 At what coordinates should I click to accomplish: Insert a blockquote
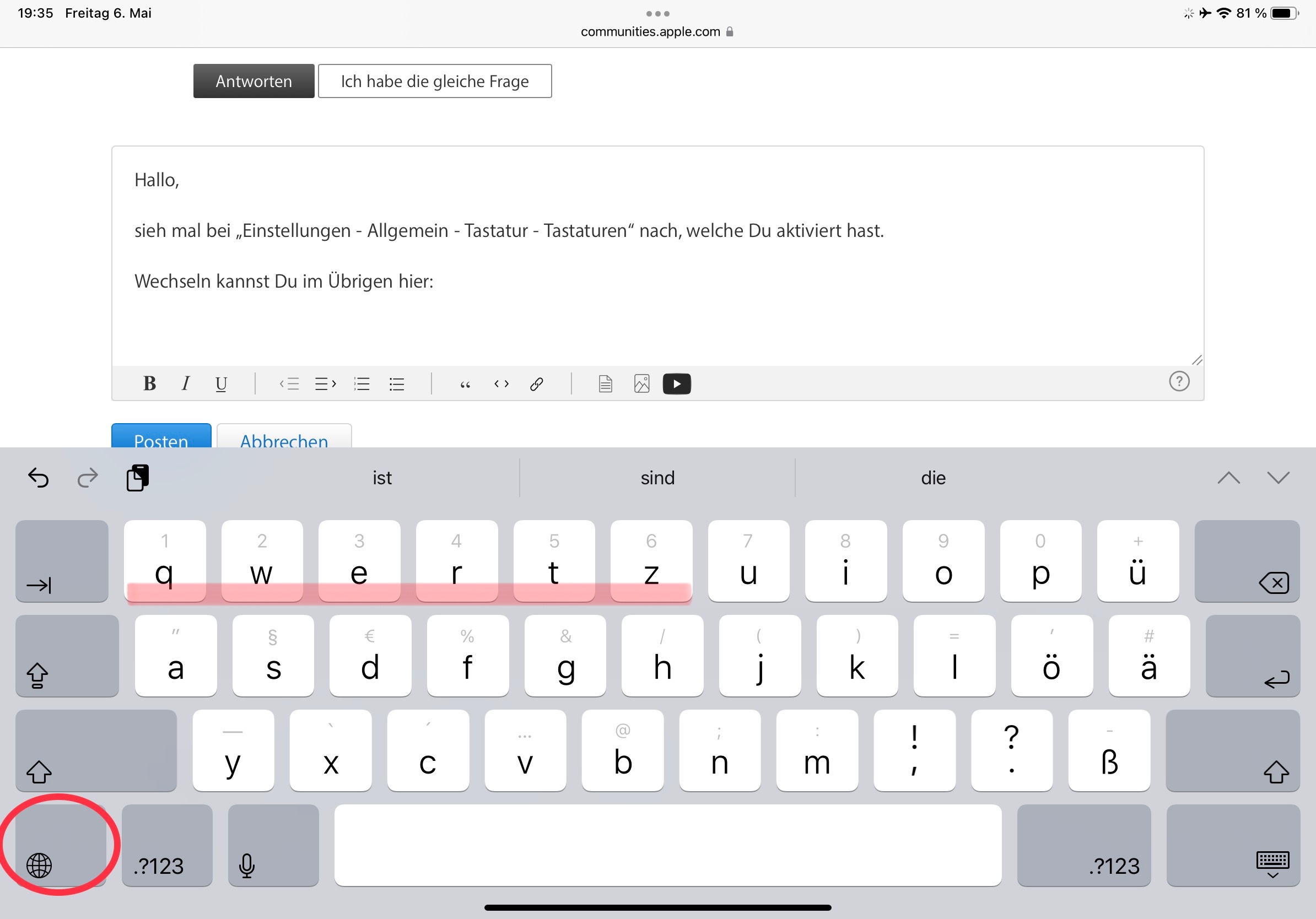(x=466, y=383)
